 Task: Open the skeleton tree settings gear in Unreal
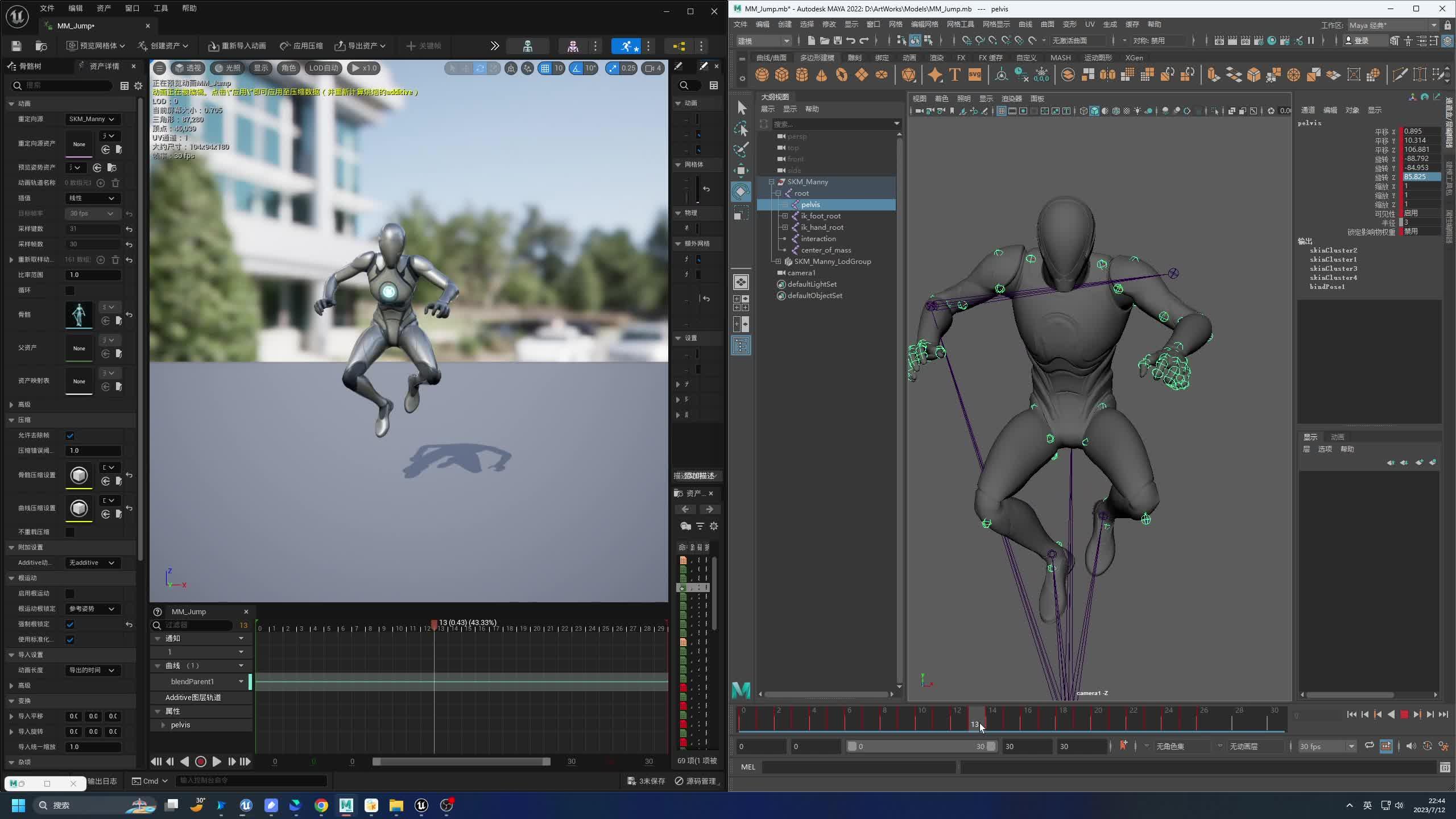(x=138, y=86)
